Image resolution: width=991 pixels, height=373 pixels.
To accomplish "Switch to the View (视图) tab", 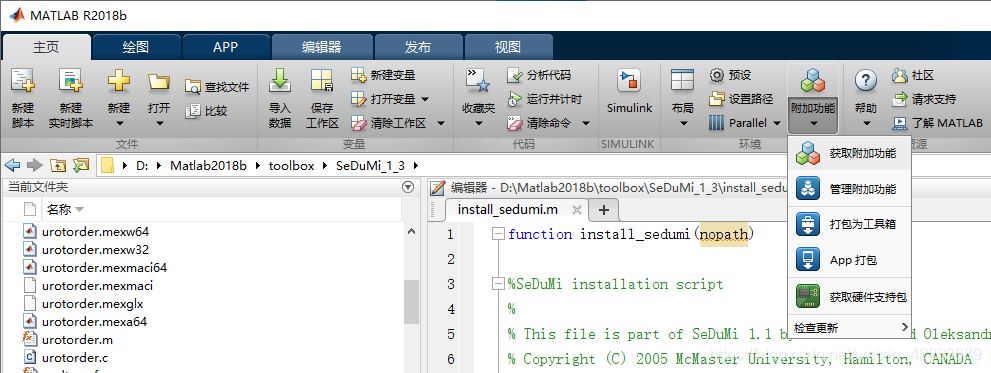I will [508, 47].
